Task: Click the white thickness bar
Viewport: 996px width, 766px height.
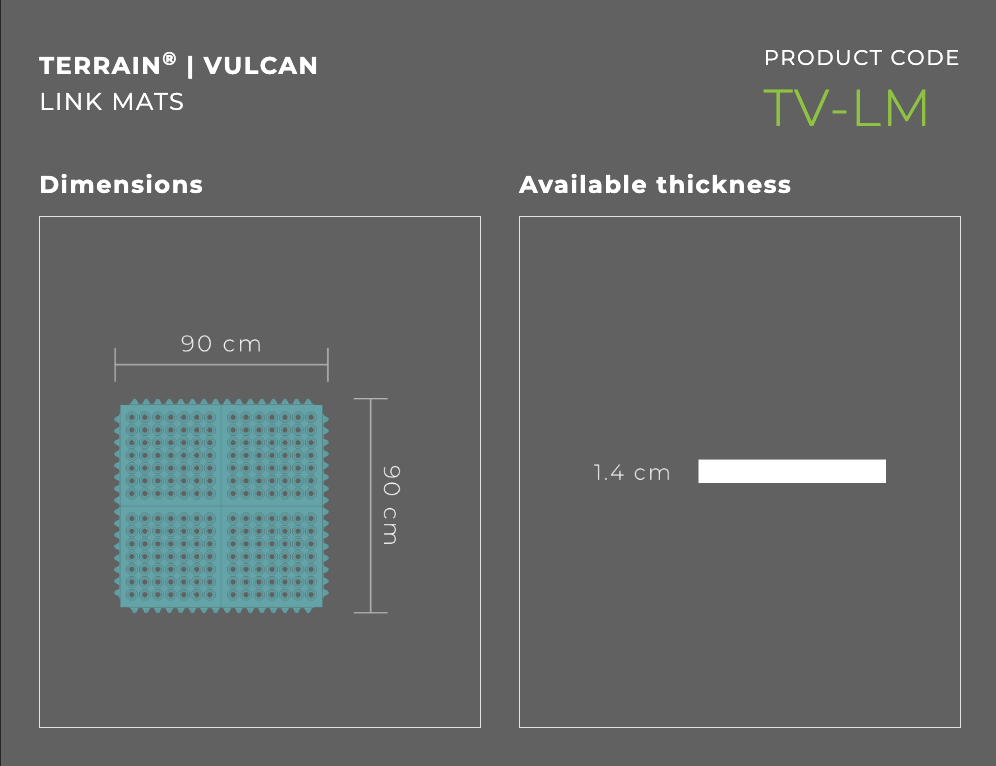Action: pyautogui.click(x=792, y=471)
